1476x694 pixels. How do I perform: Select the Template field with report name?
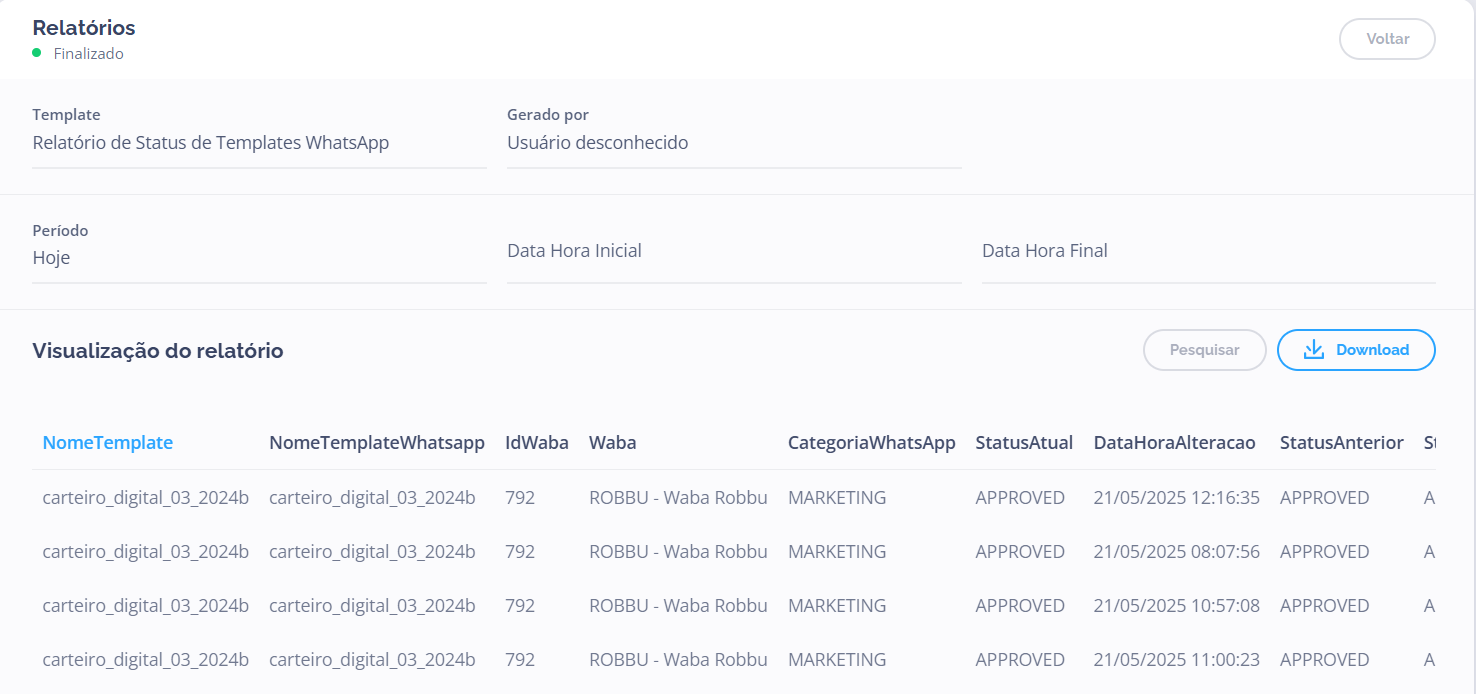pos(258,143)
